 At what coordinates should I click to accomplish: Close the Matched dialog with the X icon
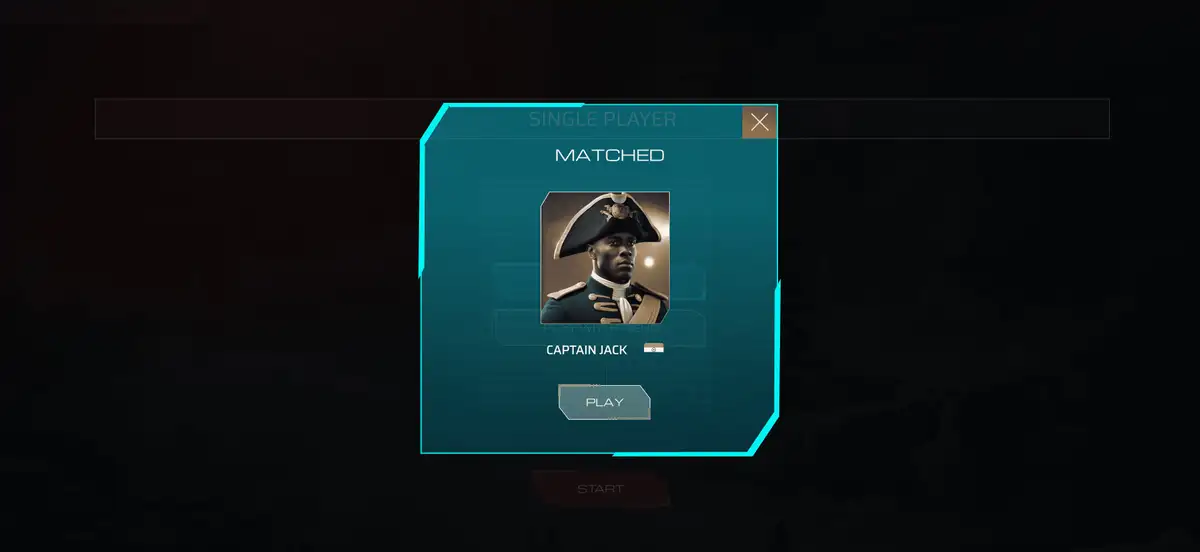point(759,122)
